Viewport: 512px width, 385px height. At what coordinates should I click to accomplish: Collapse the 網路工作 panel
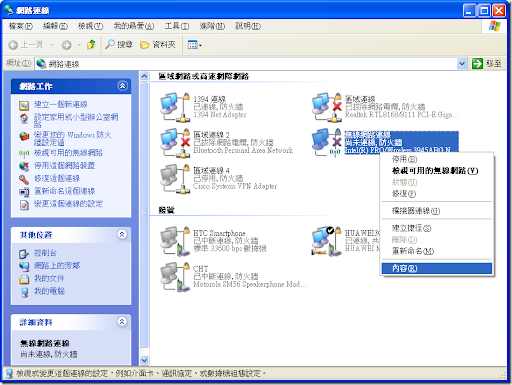[122, 86]
